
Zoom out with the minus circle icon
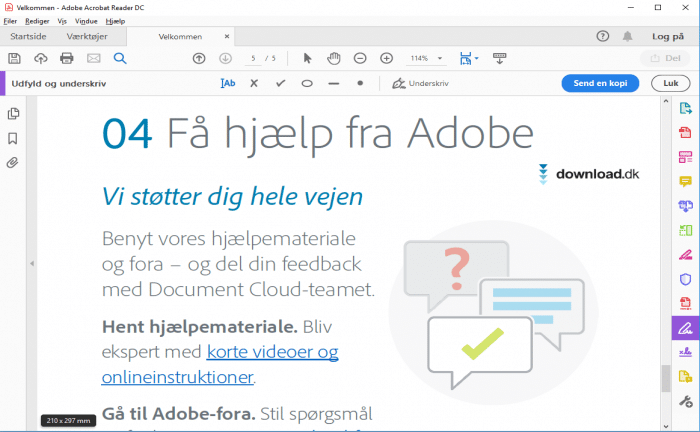coord(360,58)
